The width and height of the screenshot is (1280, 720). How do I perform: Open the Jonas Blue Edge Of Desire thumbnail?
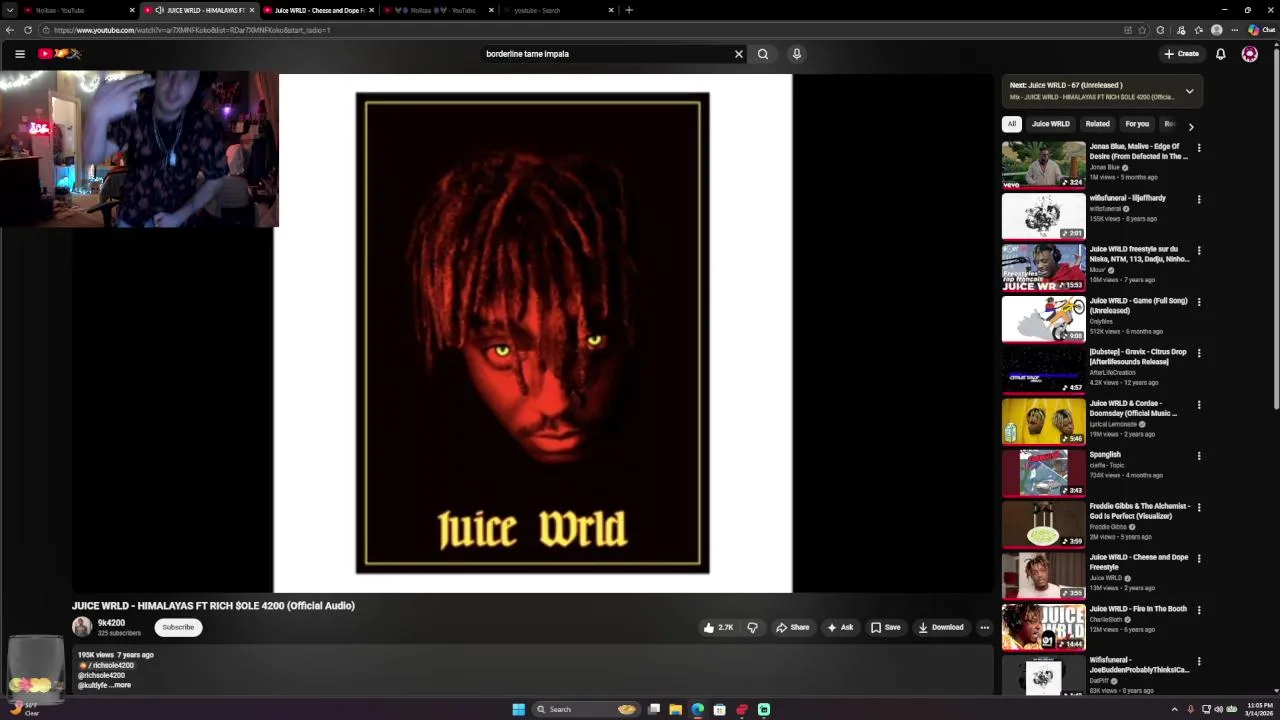point(1043,165)
